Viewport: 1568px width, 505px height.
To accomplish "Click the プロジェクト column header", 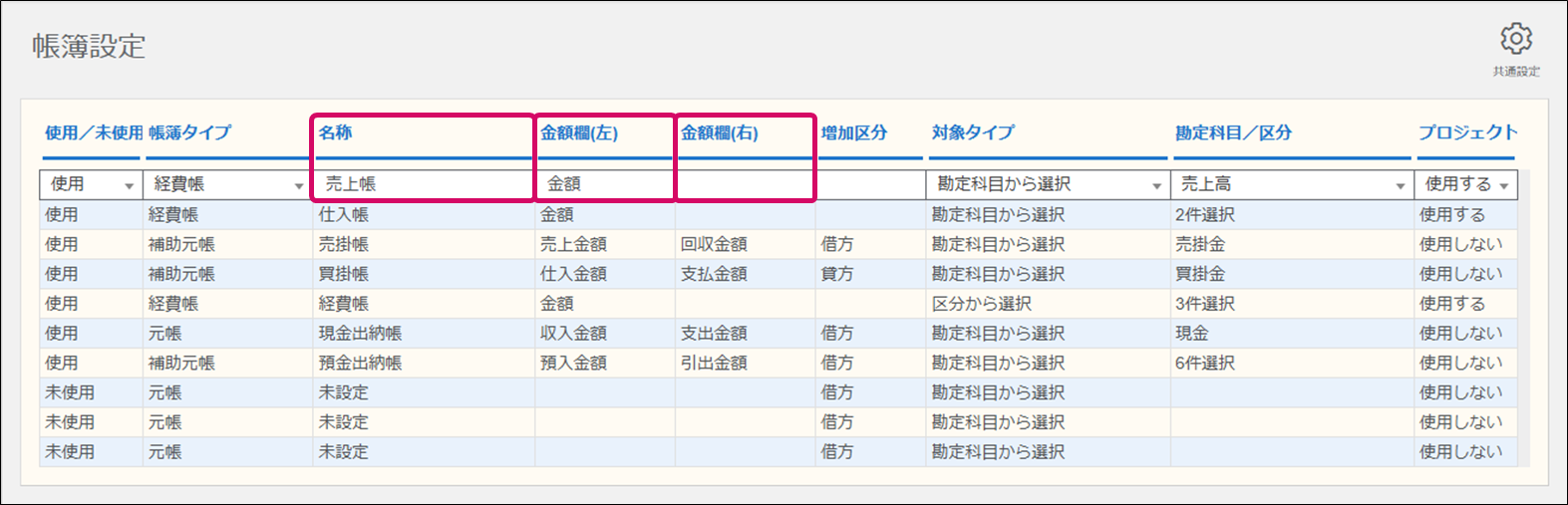I will click(x=1467, y=132).
